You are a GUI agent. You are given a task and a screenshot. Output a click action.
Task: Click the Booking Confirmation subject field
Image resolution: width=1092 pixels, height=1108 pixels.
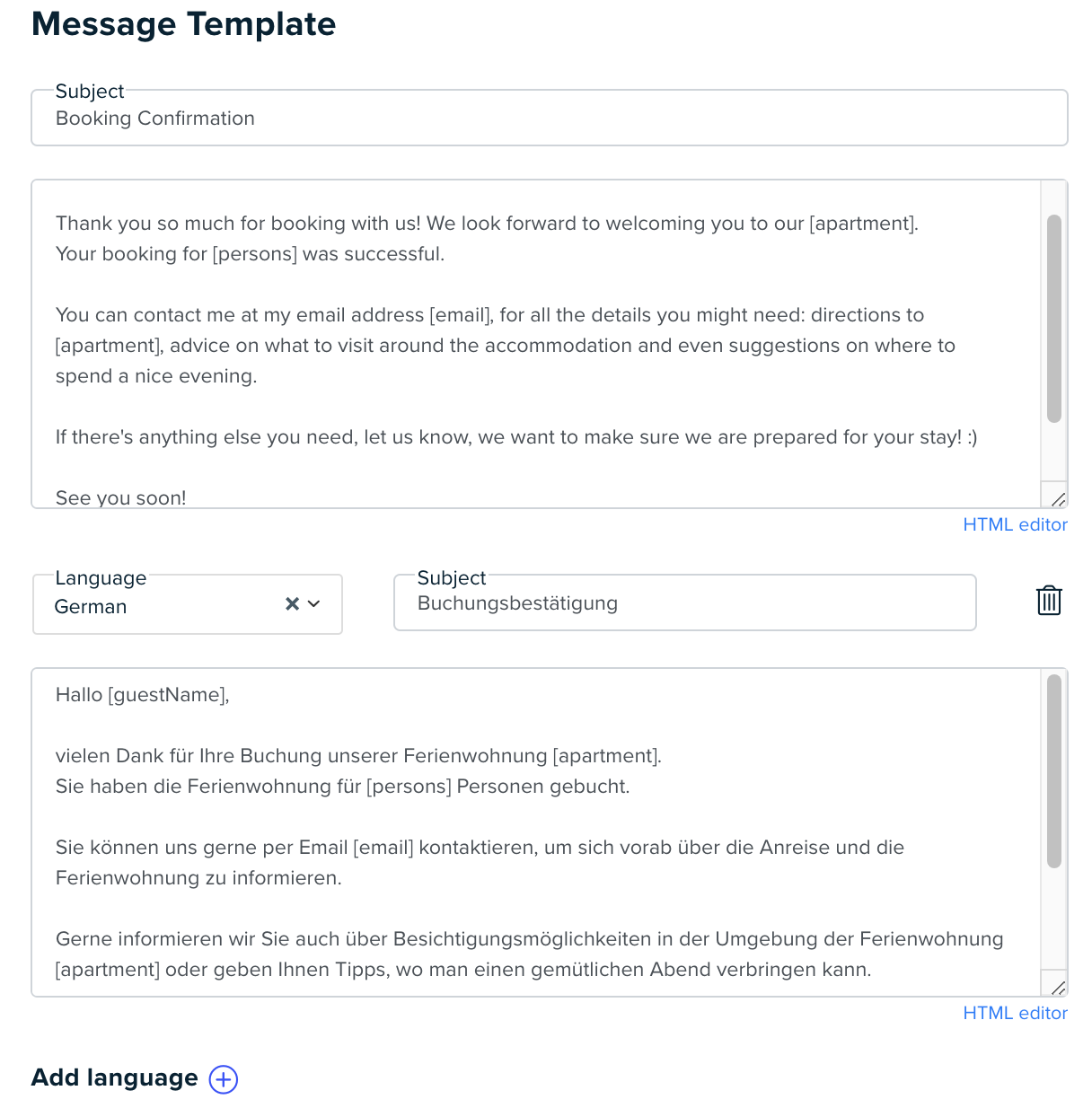(x=550, y=118)
